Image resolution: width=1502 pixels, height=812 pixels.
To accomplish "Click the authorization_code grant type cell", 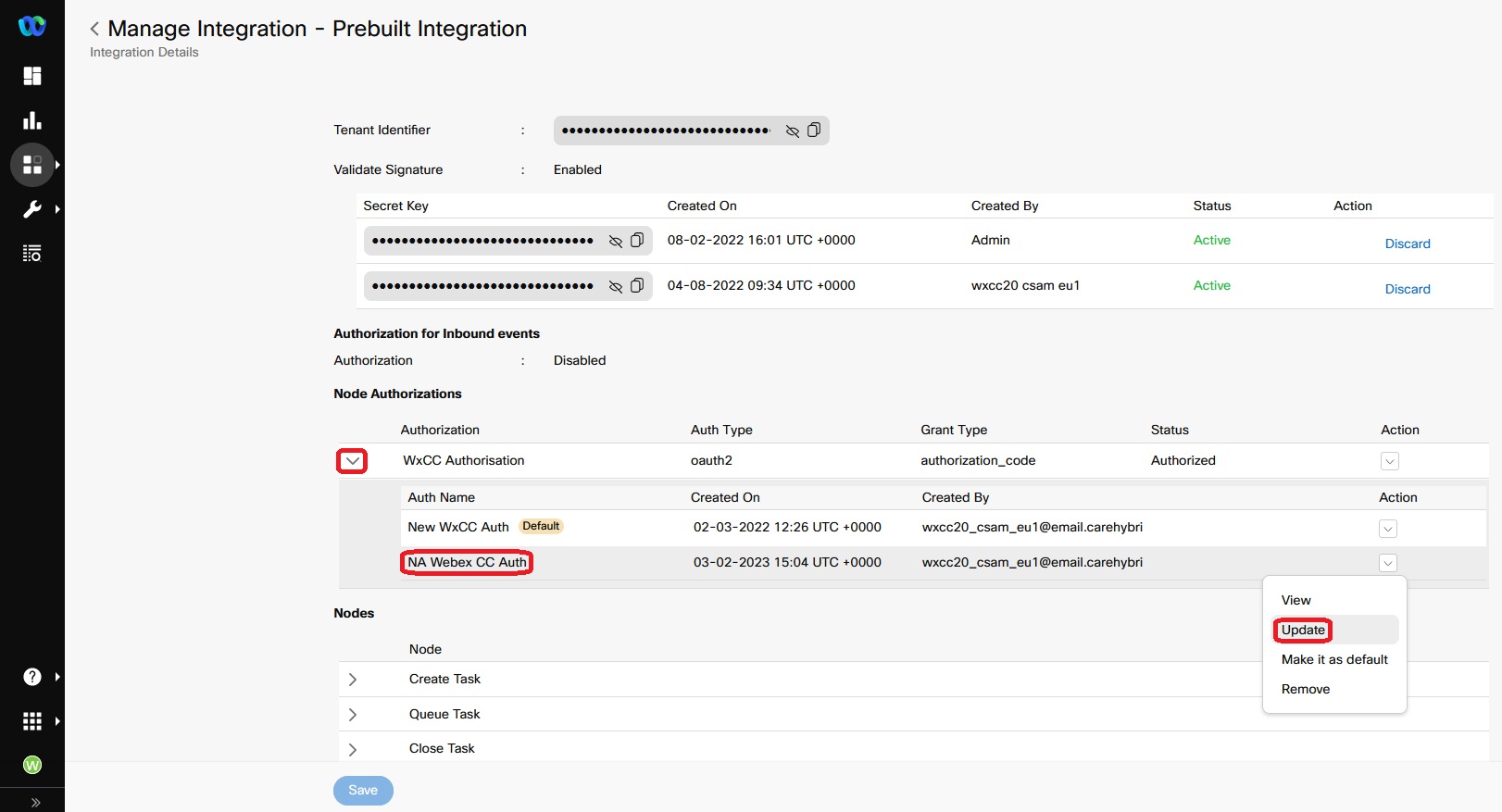I will coord(978,460).
